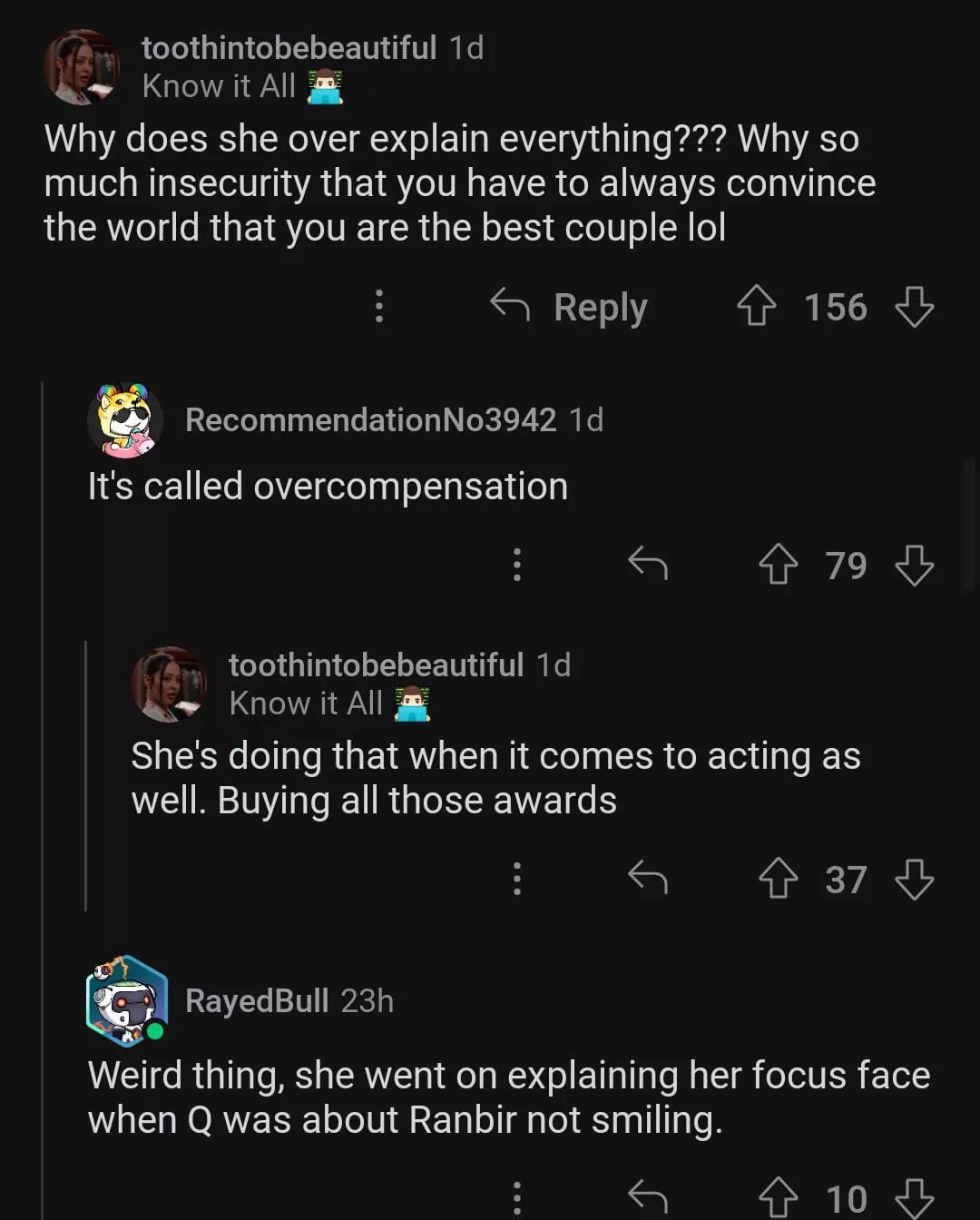Downvote the 'It's called overcompensation' comment

pos(914,565)
